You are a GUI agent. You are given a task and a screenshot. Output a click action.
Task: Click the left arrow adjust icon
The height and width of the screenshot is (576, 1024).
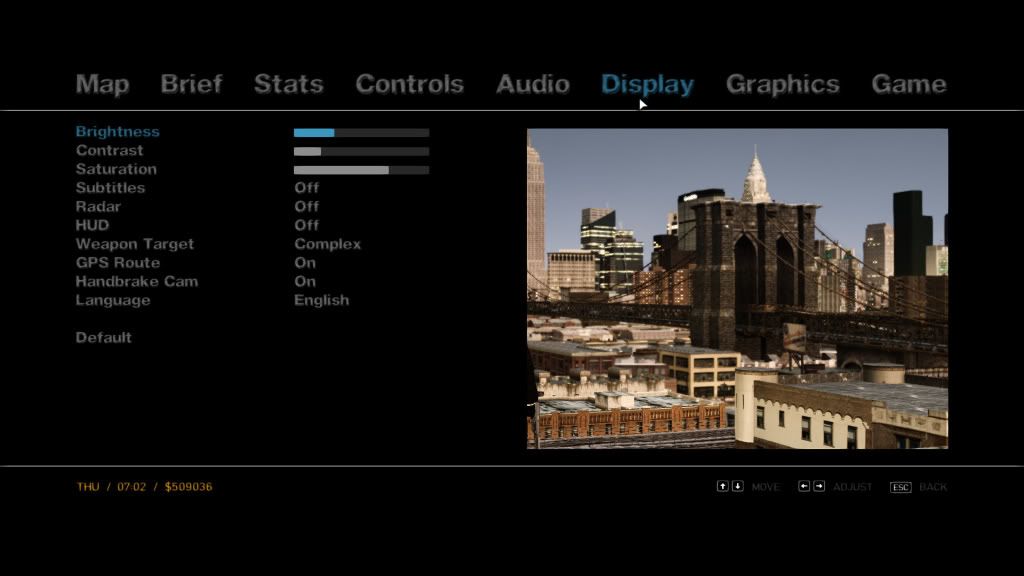[x=803, y=487]
